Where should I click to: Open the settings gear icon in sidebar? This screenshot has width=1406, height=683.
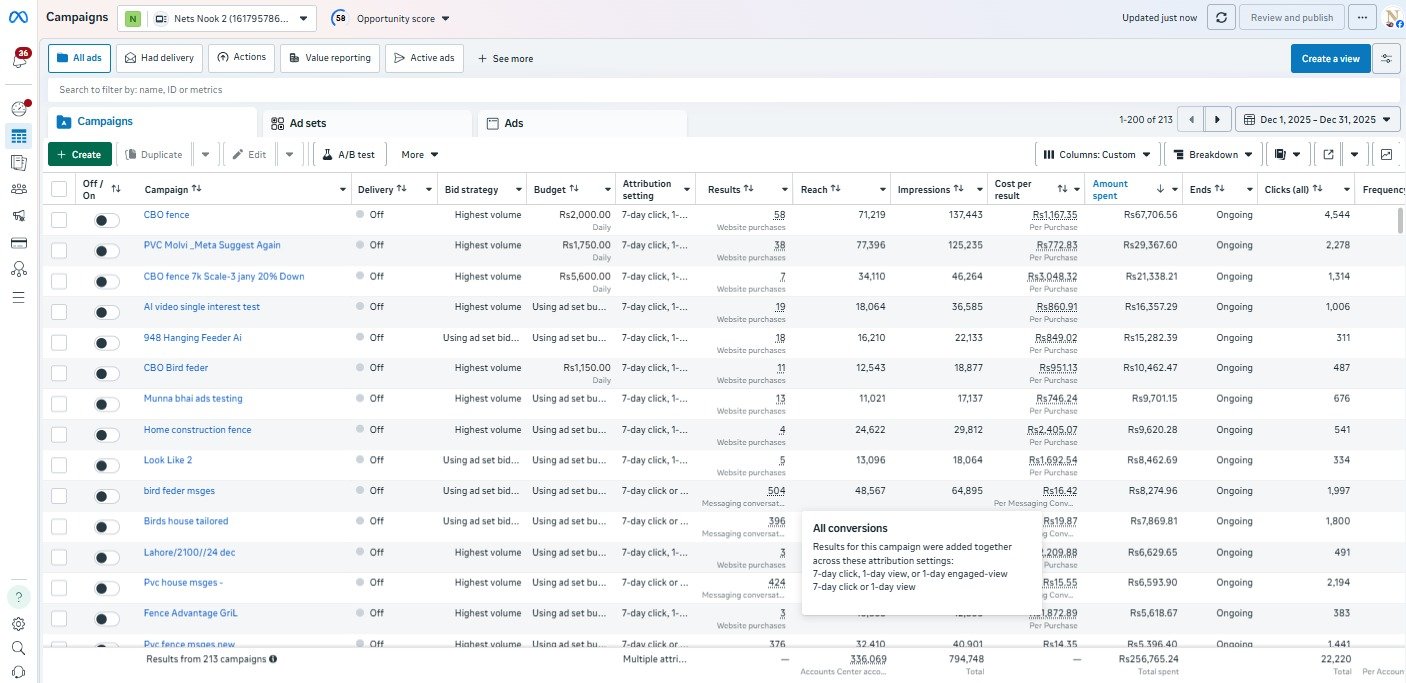(x=18, y=624)
